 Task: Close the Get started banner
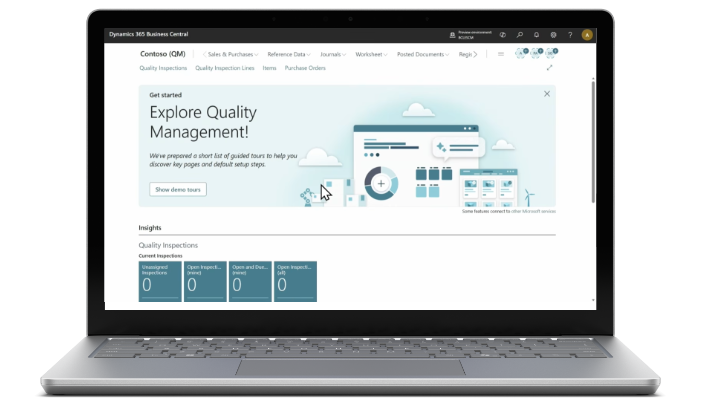pos(547,94)
